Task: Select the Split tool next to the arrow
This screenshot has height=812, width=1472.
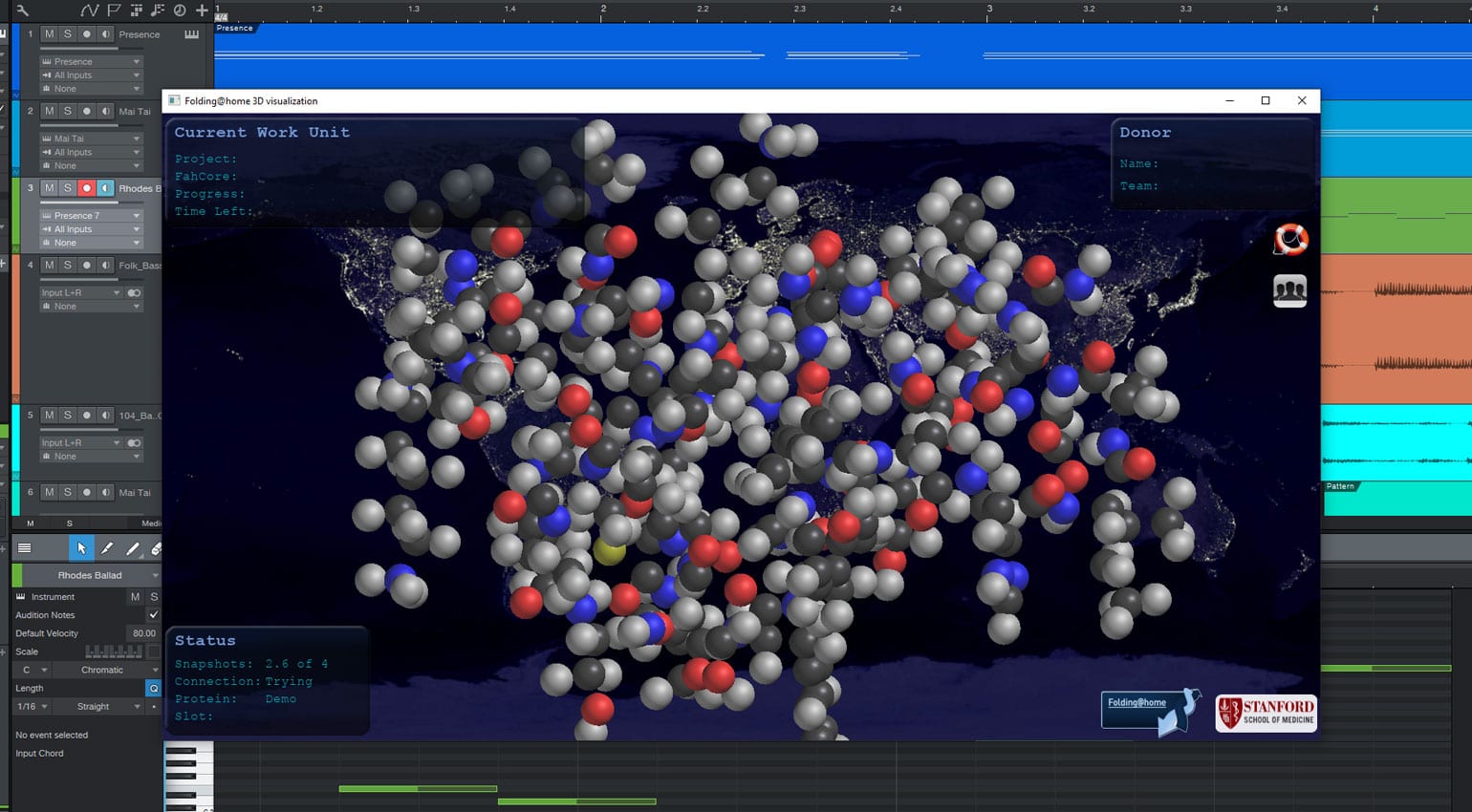Action: pyautogui.click(x=107, y=547)
